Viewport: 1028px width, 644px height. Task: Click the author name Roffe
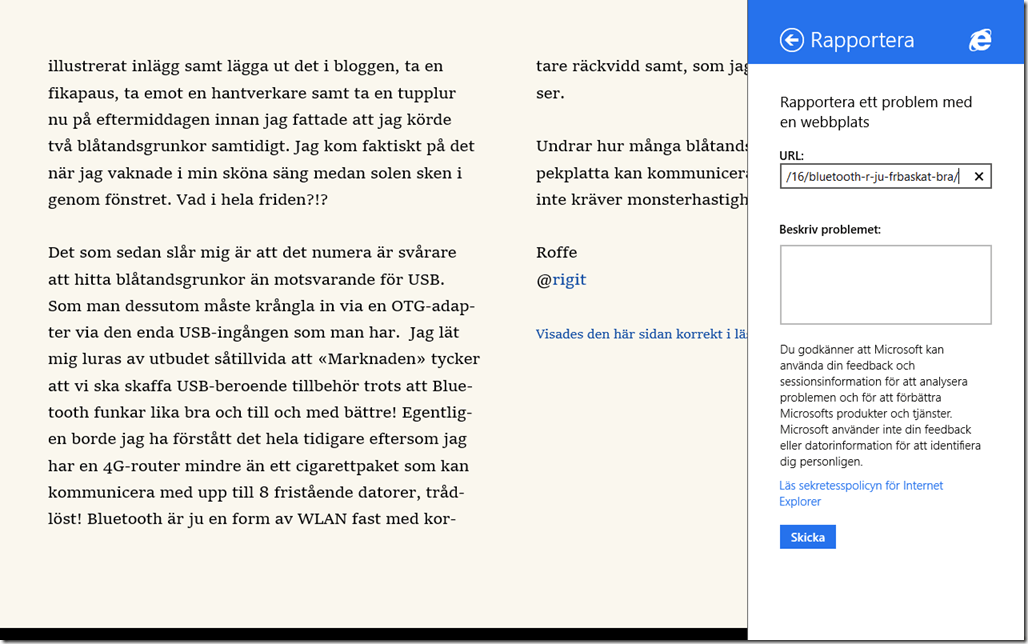[557, 252]
